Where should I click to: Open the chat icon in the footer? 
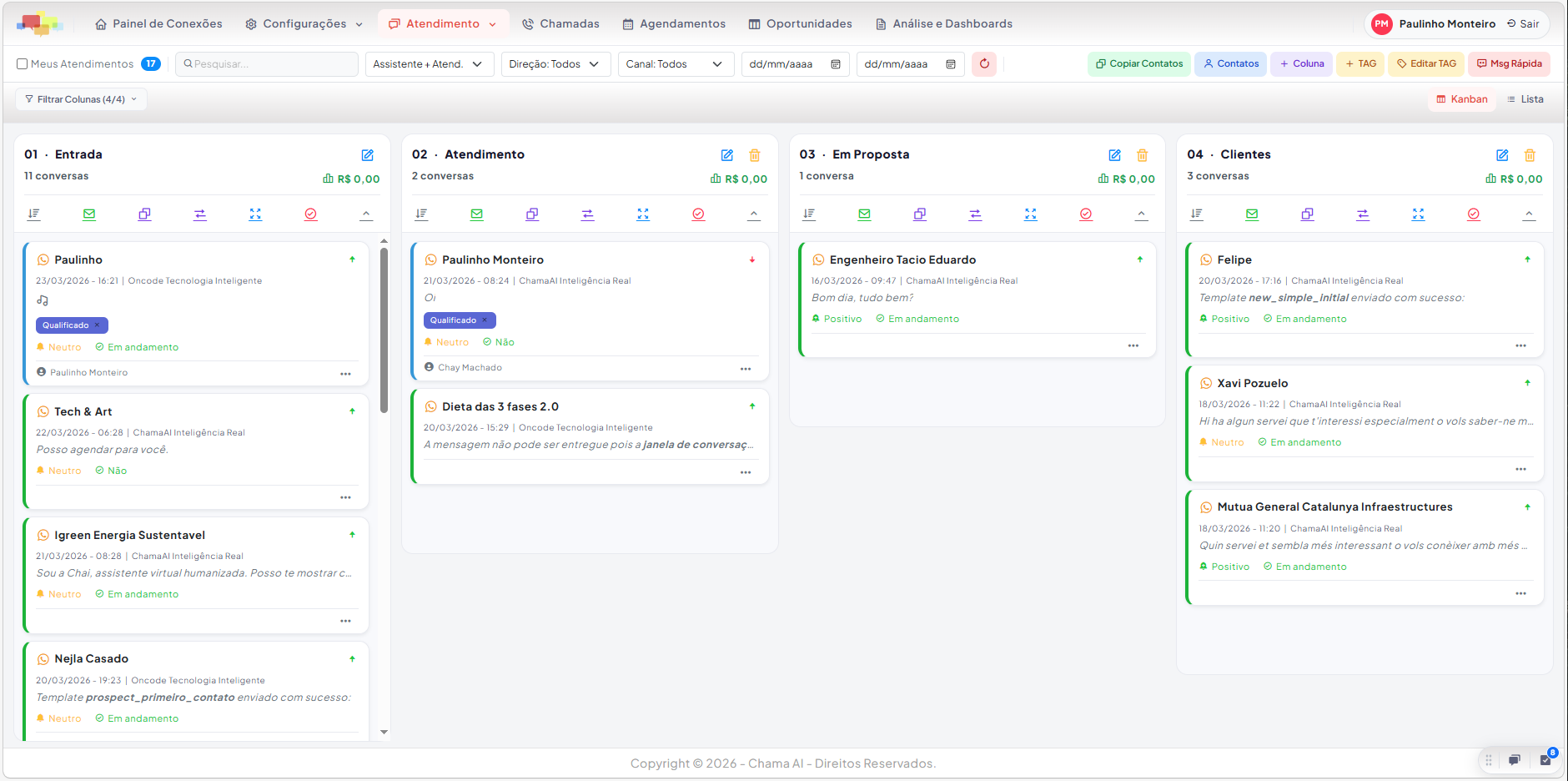(1514, 760)
